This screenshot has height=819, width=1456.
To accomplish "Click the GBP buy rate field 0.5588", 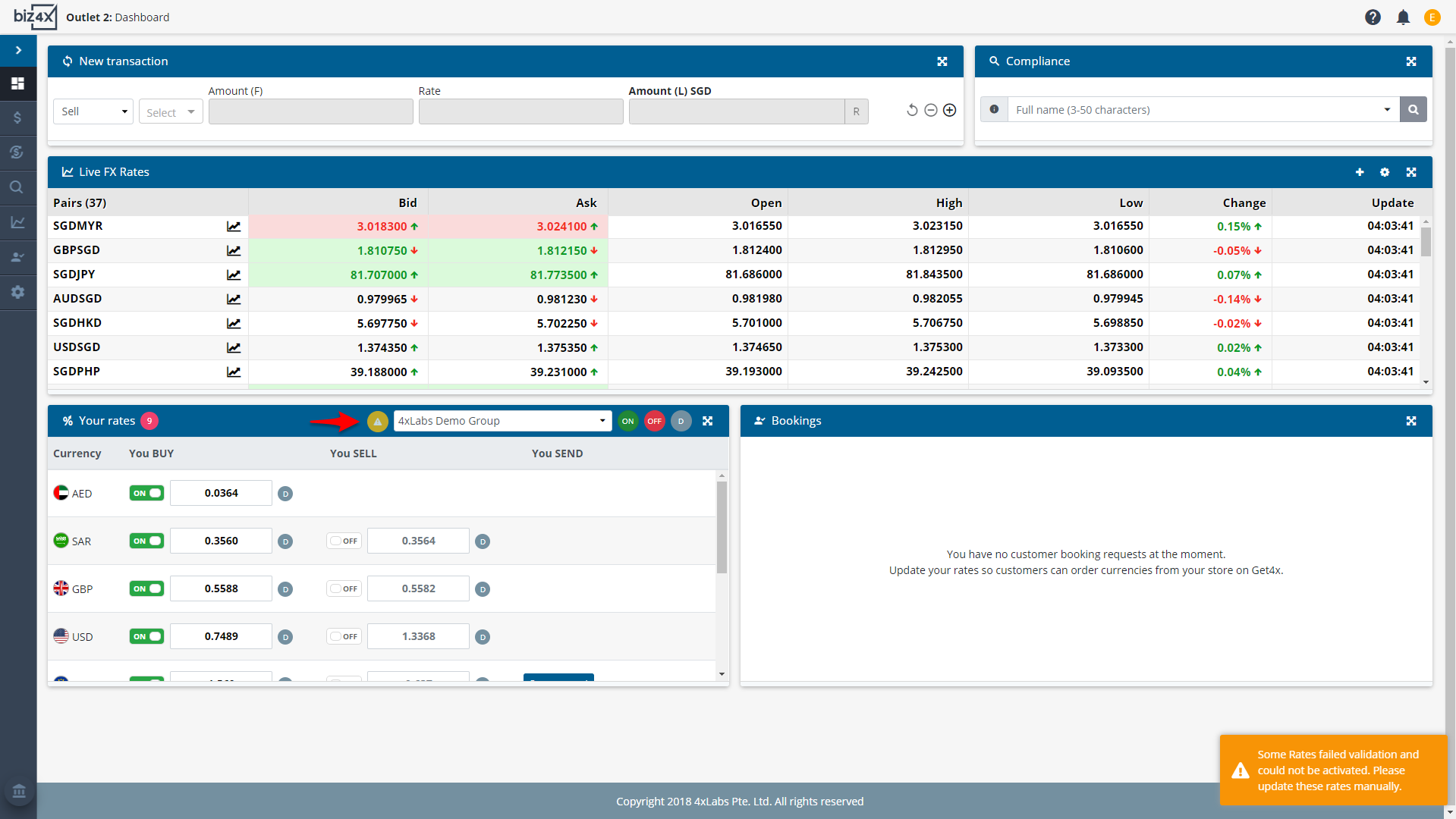I will coord(221,588).
